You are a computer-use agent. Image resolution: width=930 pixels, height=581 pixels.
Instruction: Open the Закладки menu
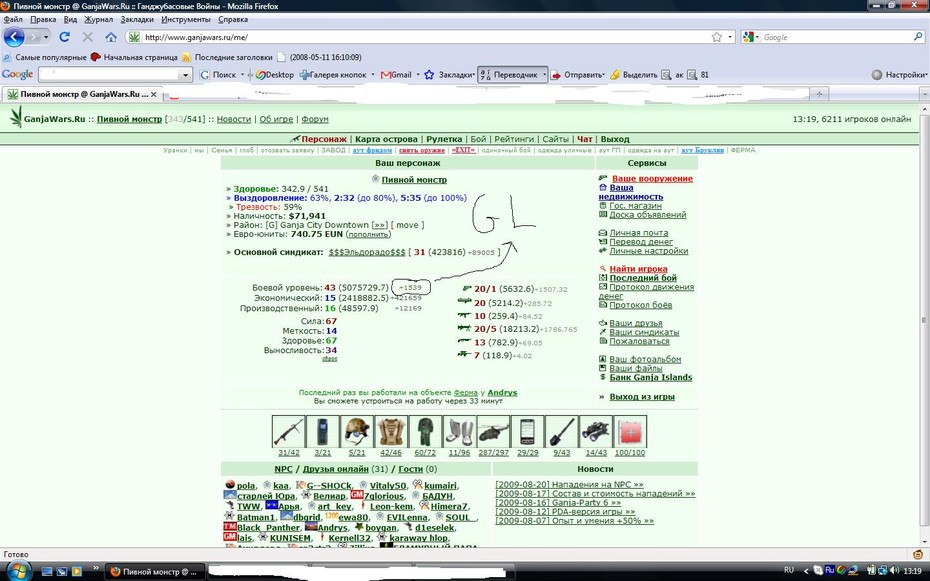click(137, 19)
